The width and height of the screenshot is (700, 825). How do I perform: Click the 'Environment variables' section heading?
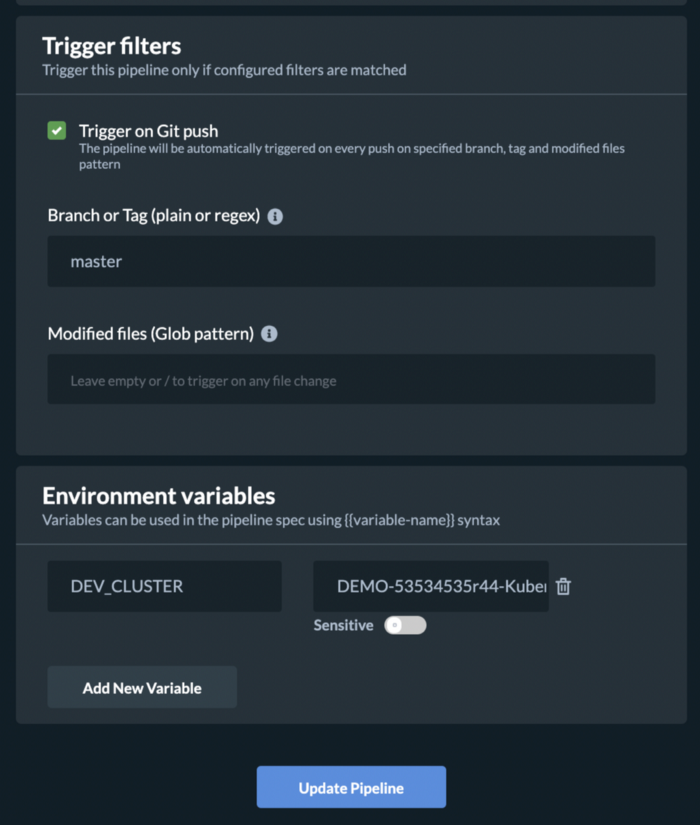(x=158, y=496)
